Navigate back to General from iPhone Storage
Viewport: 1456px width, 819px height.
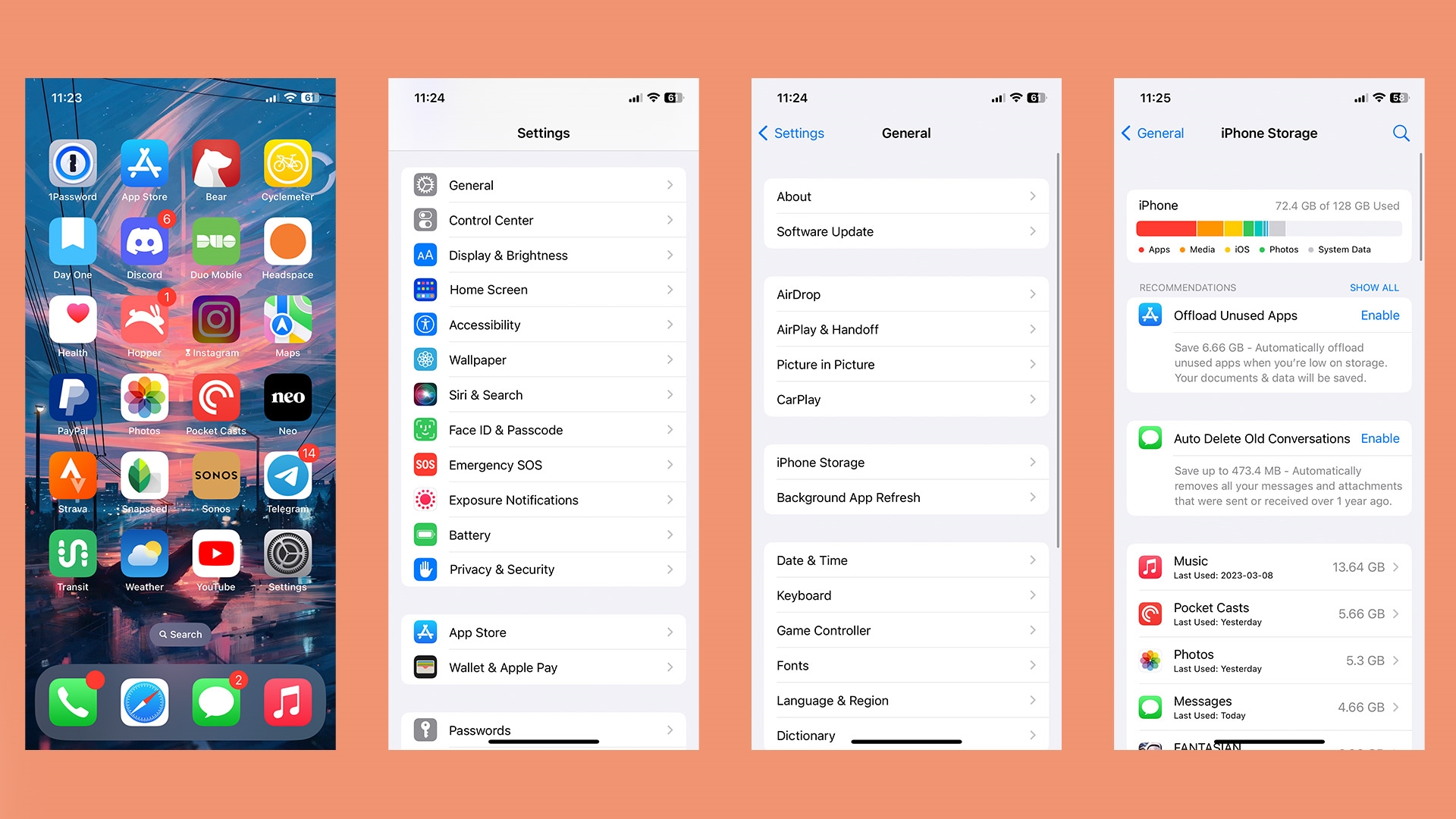click(x=1156, y=133)
